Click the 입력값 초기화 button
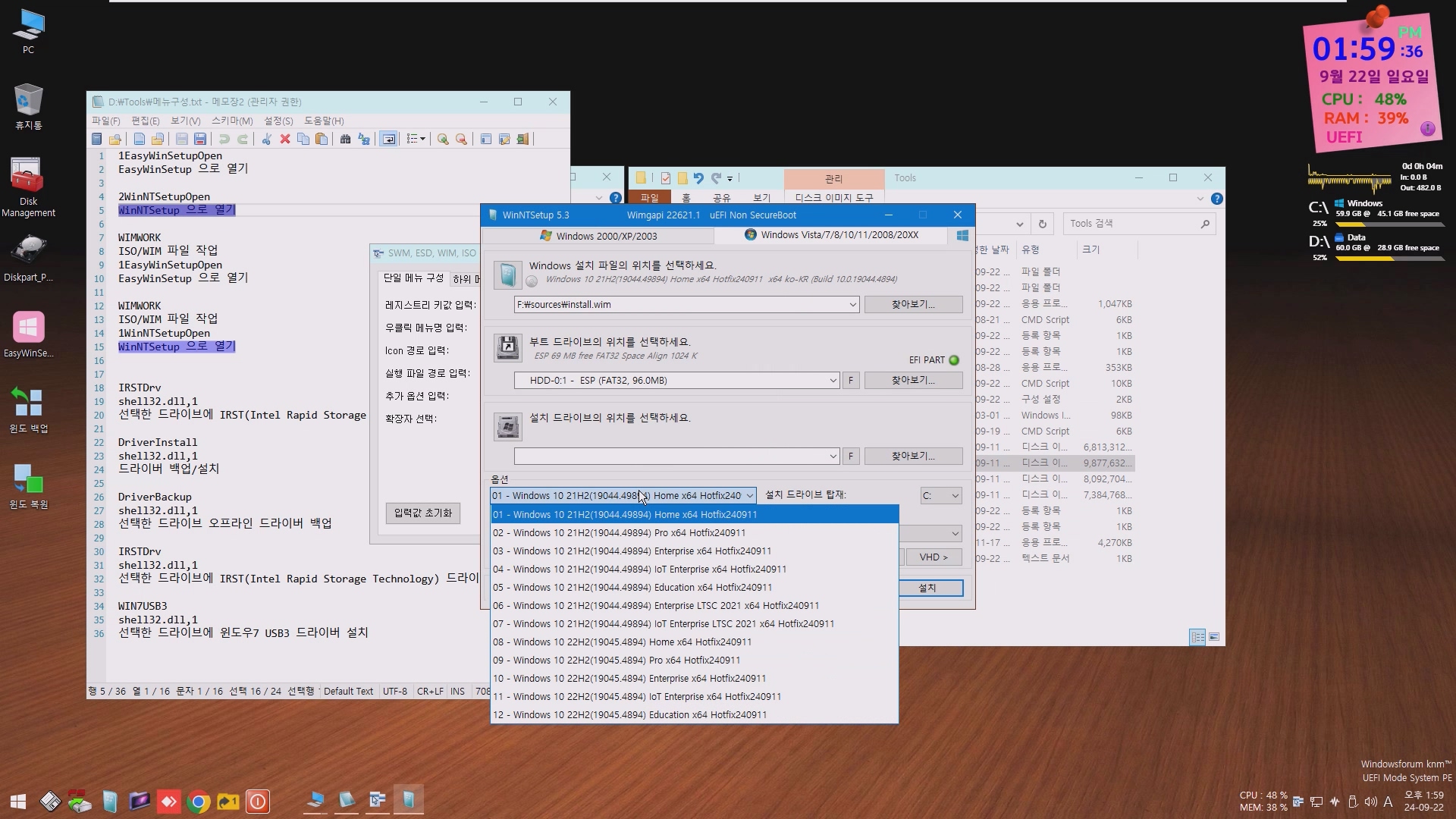Image resolution: width=1456 pixels, height=819 pixels. (x=422, y=513)
